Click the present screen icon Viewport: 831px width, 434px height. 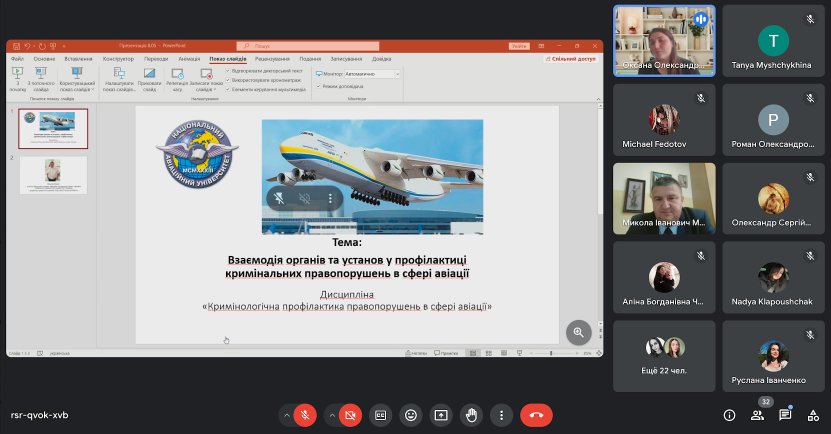point(440,414)
